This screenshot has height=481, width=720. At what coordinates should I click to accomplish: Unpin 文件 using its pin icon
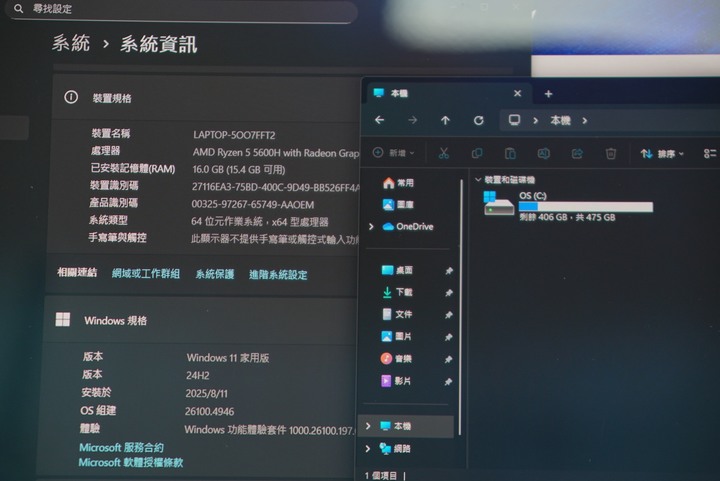coord(449,315)
